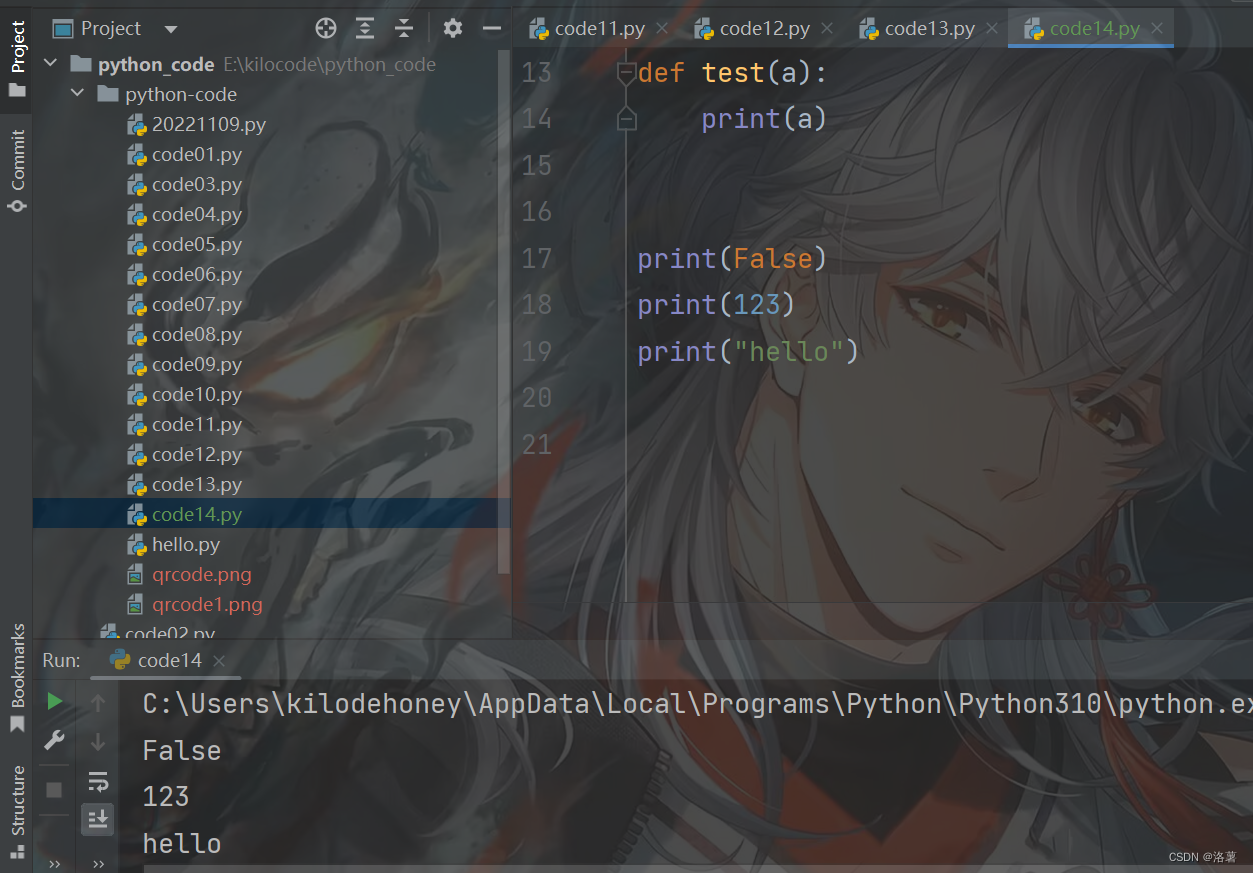Select hello.py in project tree
The height and width of the screenshot is (873, 1253).
click(x=174, y=544)
